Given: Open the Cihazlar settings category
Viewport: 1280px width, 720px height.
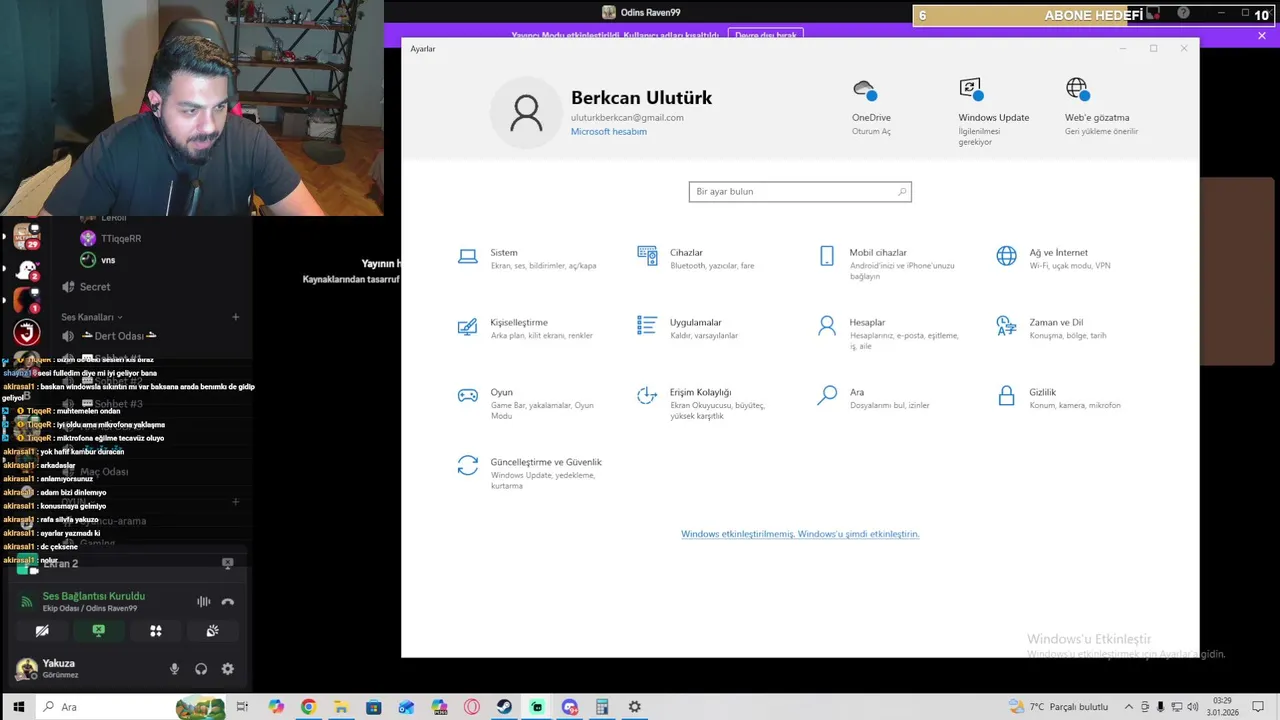Looking at the screenshot, I should click(x=697, y=258).
